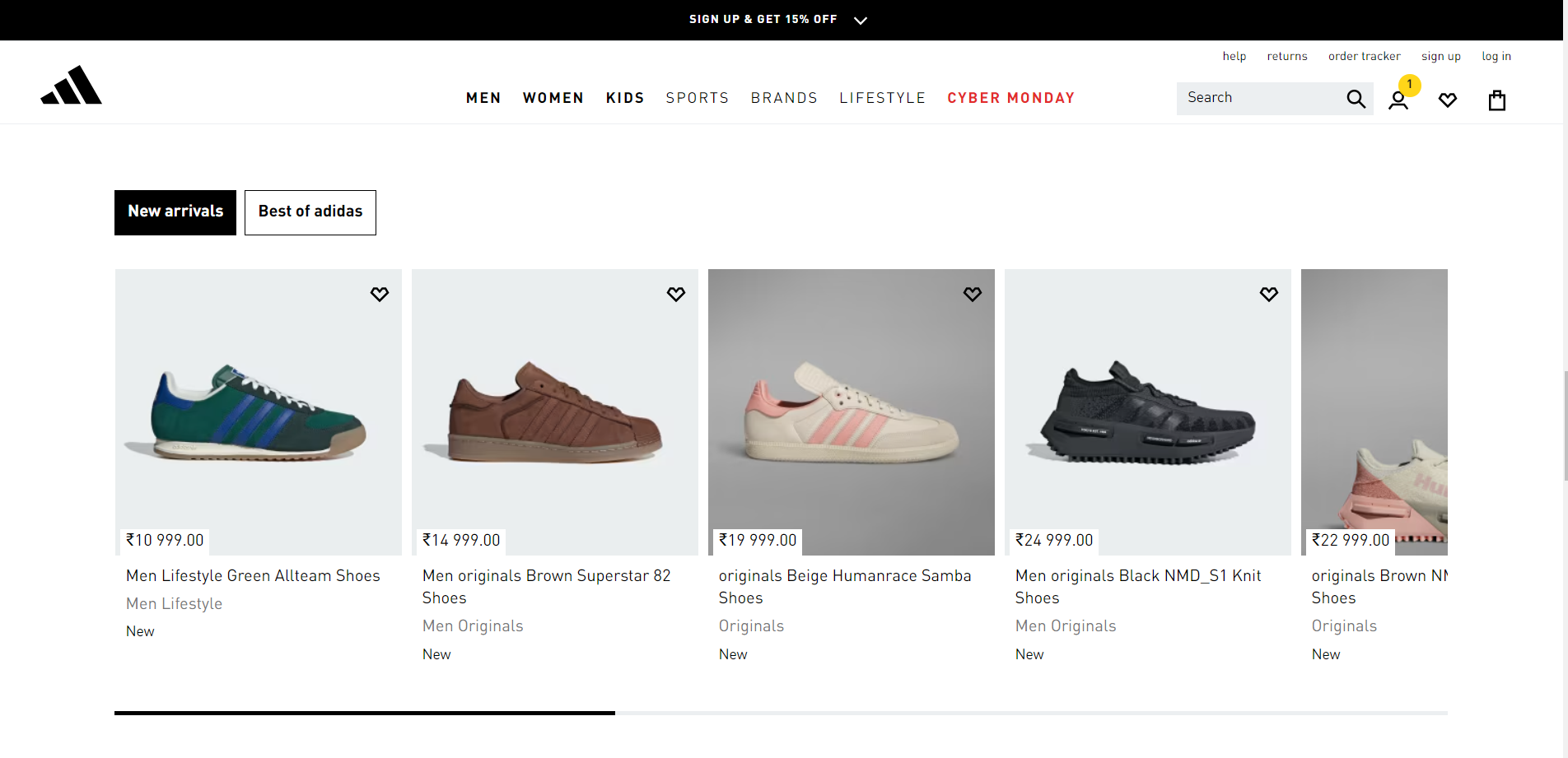Screen dimensions: 1568x758
Task: Open the MEN menu
Action: [x=483, y=98]
